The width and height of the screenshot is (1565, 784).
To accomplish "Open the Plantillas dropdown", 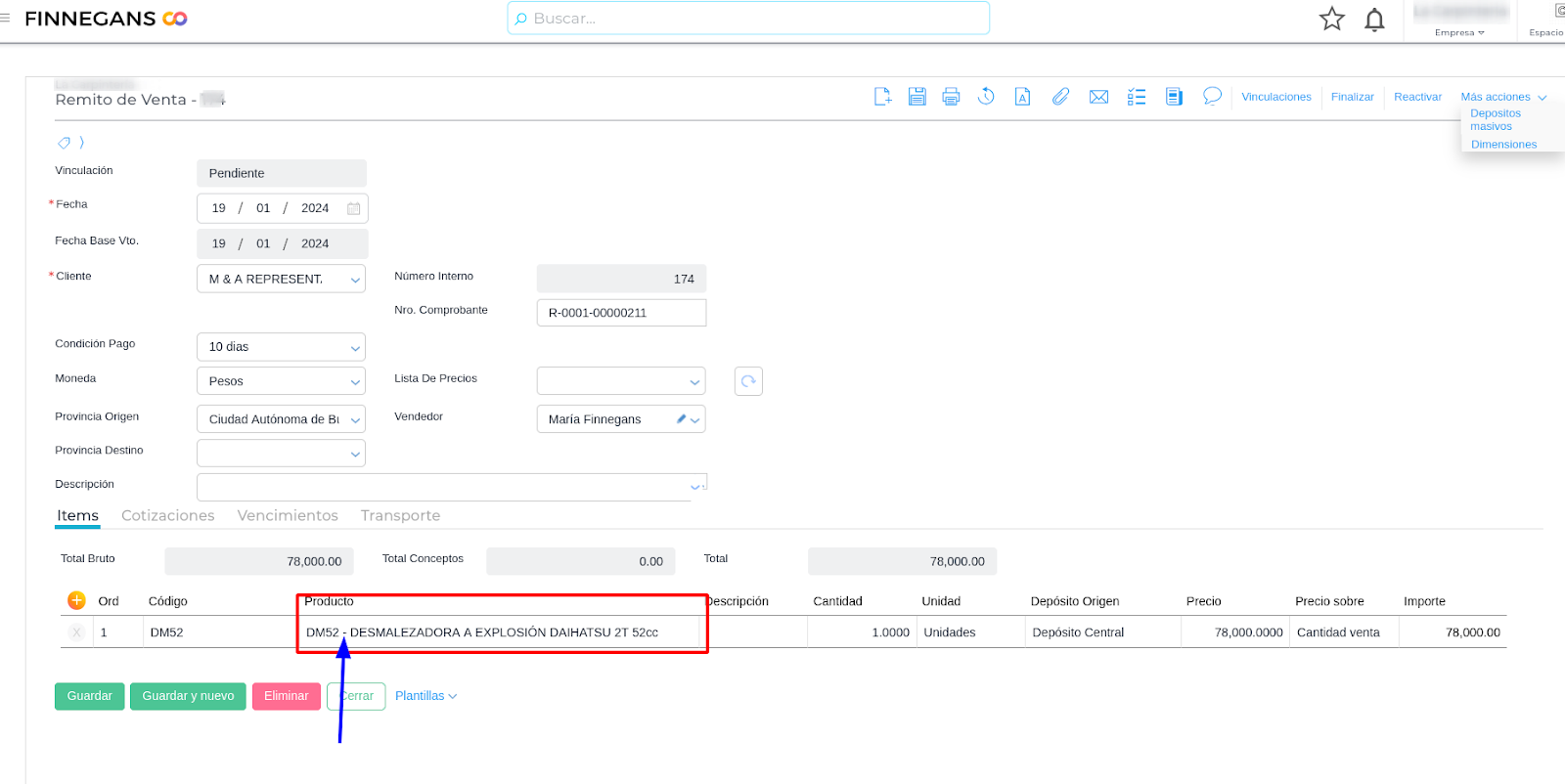I will coord(425,696).
